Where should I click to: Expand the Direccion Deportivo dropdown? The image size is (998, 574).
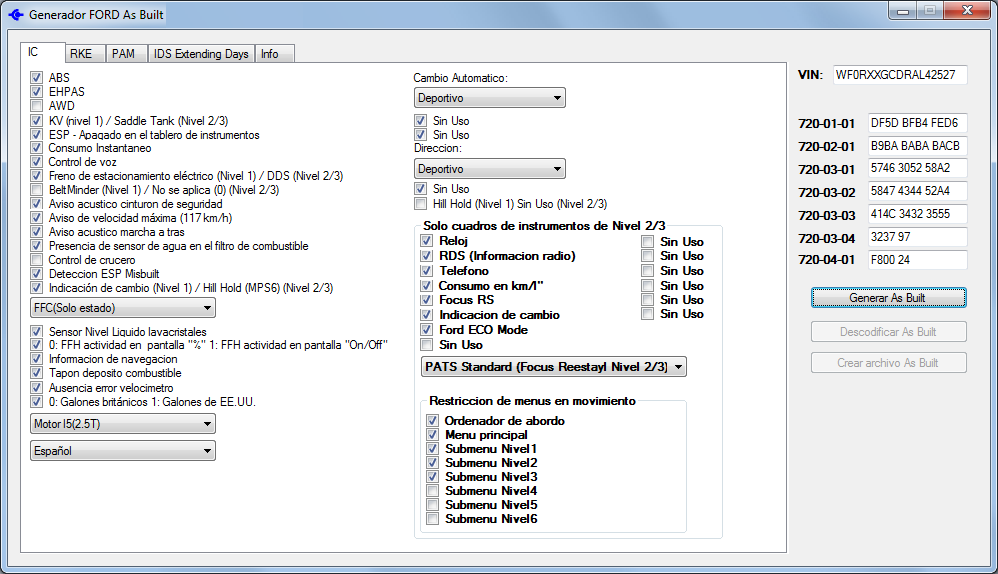[x=489, y=169]
